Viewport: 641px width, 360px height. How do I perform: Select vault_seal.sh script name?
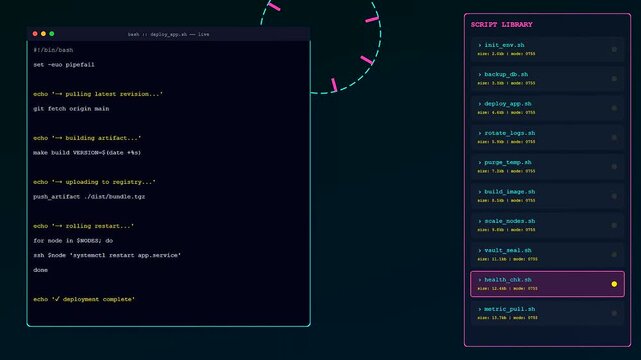pyautogui.click(x=508, y=250)
